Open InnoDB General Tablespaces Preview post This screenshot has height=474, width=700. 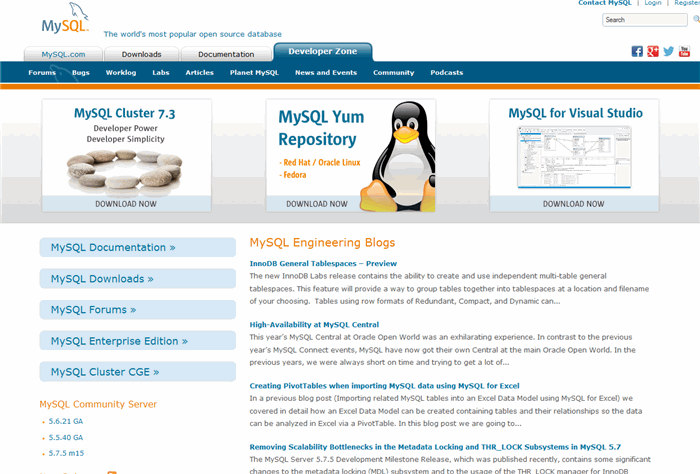click(x=323, y=263)
